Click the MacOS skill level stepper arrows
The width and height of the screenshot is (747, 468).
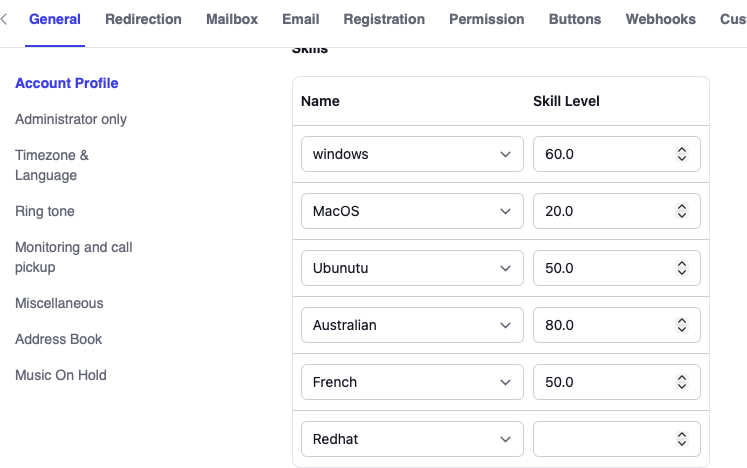tap(681, 211)
